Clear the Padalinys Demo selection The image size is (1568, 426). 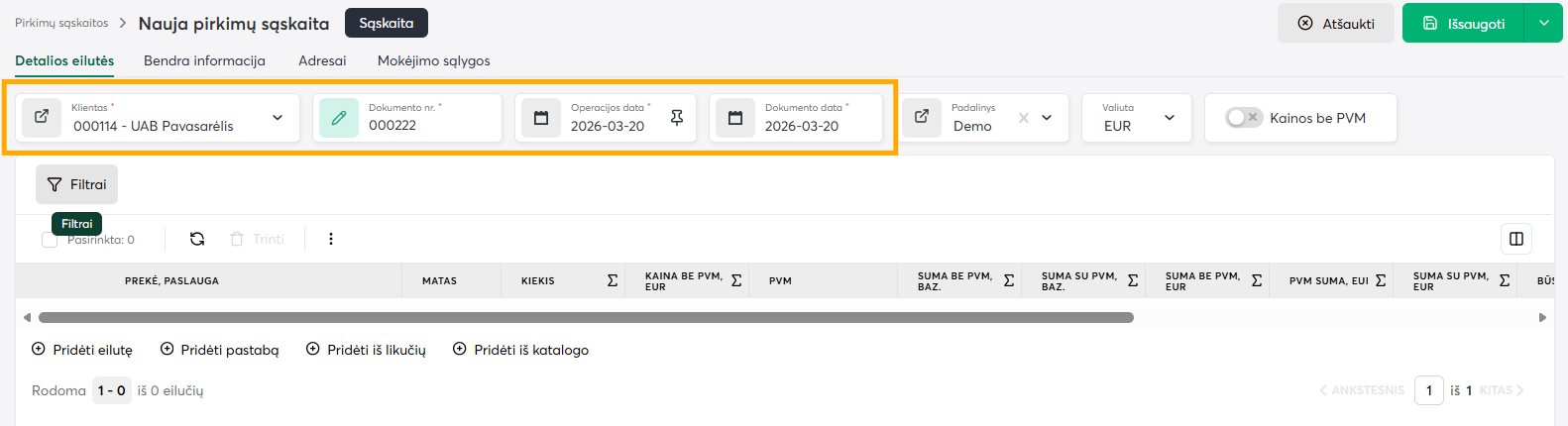tap(1024, 118)
